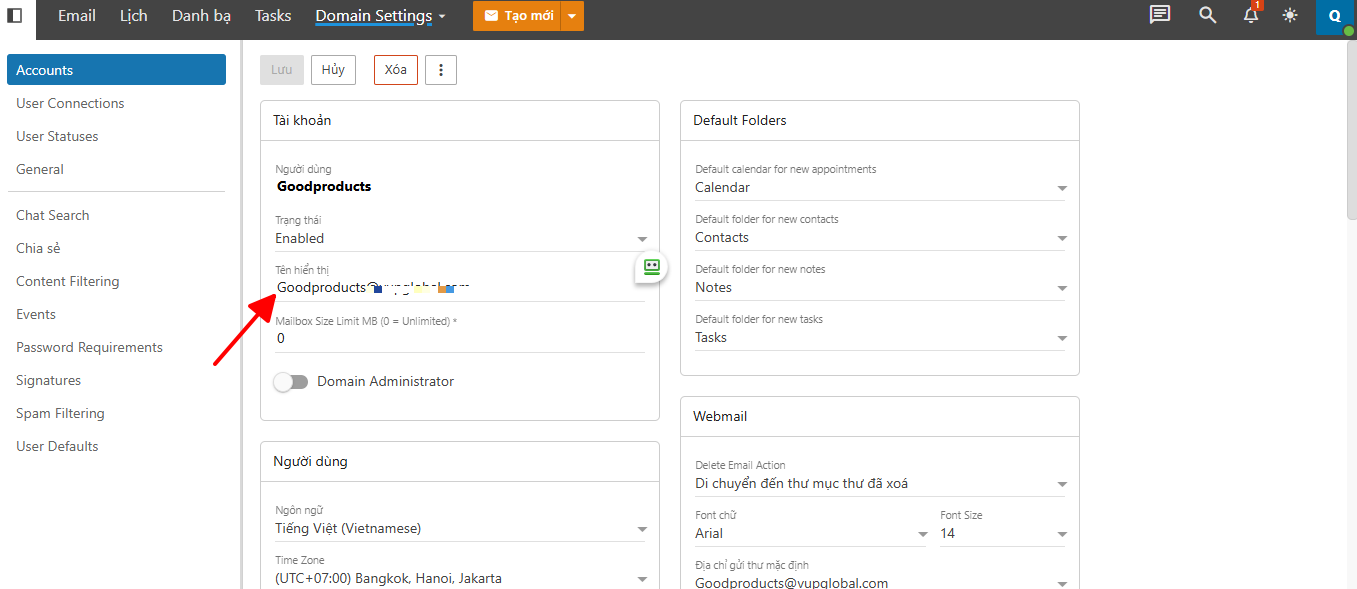Enable the Domain Administrator toggle

coord(291,382)
